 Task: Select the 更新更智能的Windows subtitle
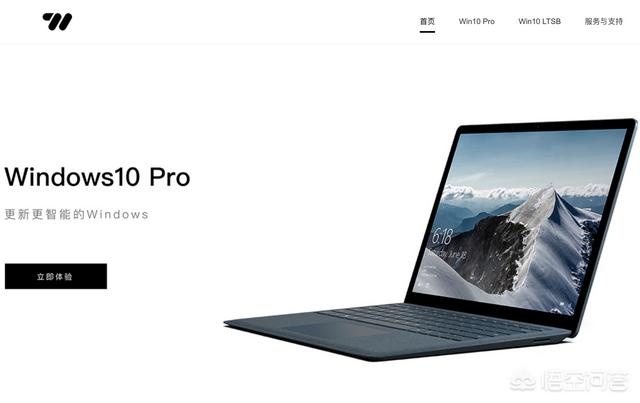tap(76, 214)
